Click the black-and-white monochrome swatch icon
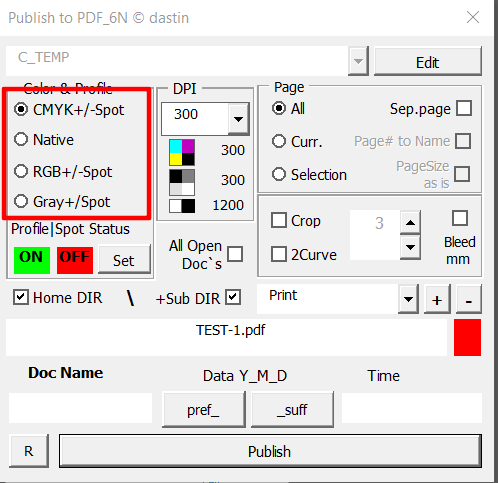The width and height of the screenshot is (498, 483). point(182,206)
